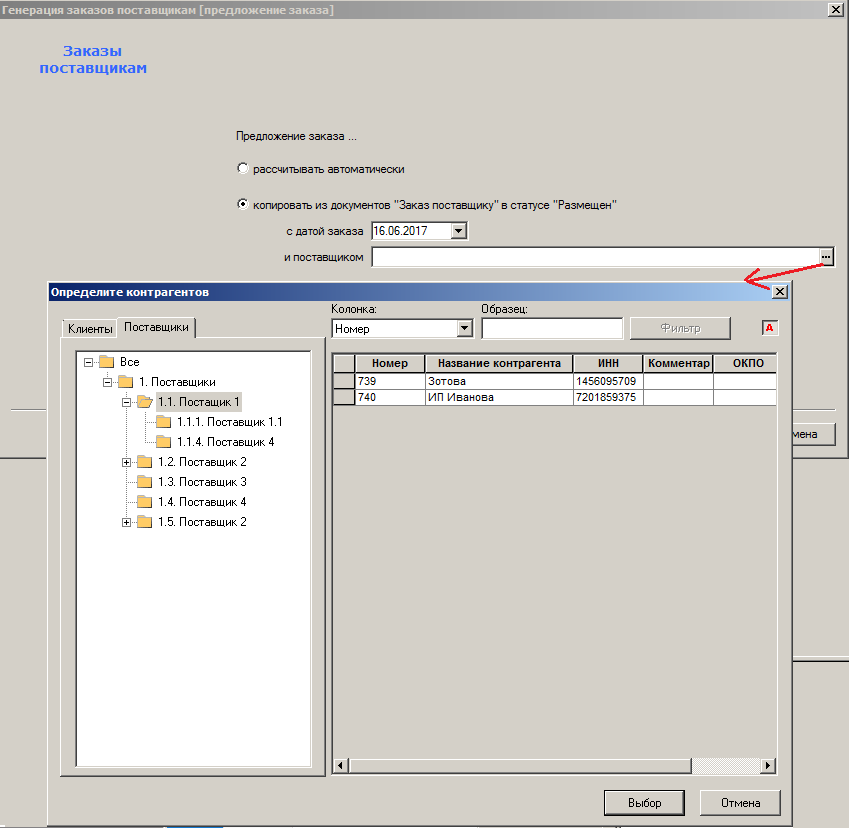Viewport: 849px width, 828px height.
Task: Select row header for row 739
Action: [x=344, y=381]
